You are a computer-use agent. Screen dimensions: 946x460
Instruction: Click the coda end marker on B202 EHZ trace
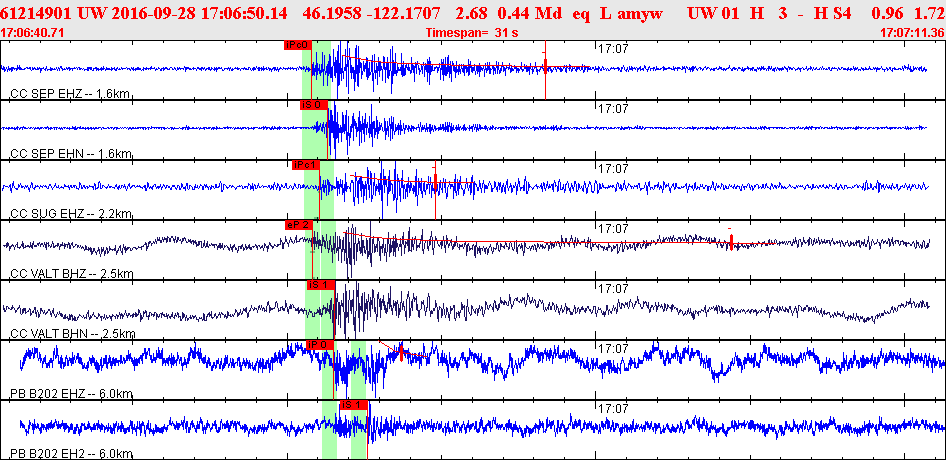click(x=401, y=353)
